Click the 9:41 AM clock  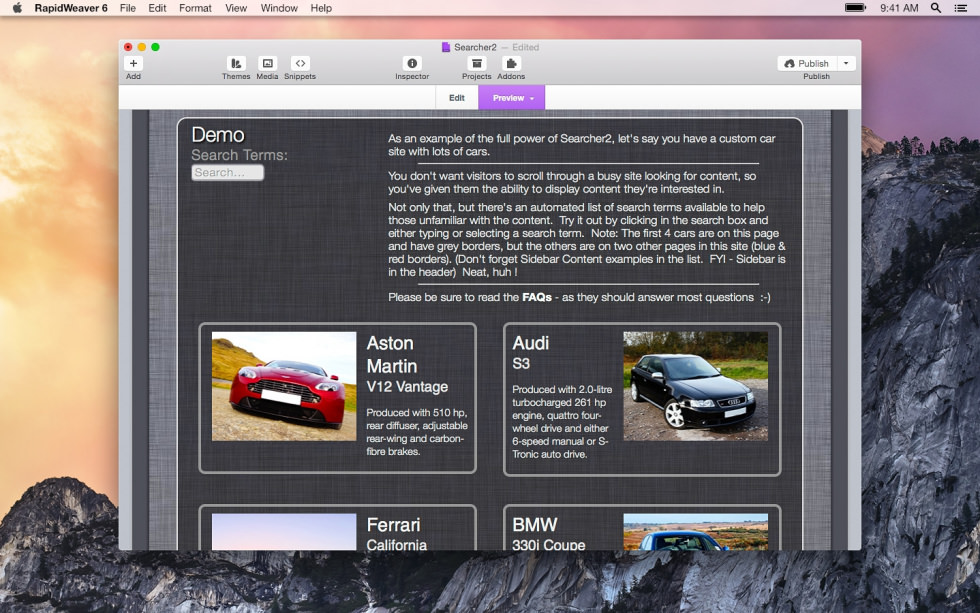pyautogui.click(x=899, y=8)
